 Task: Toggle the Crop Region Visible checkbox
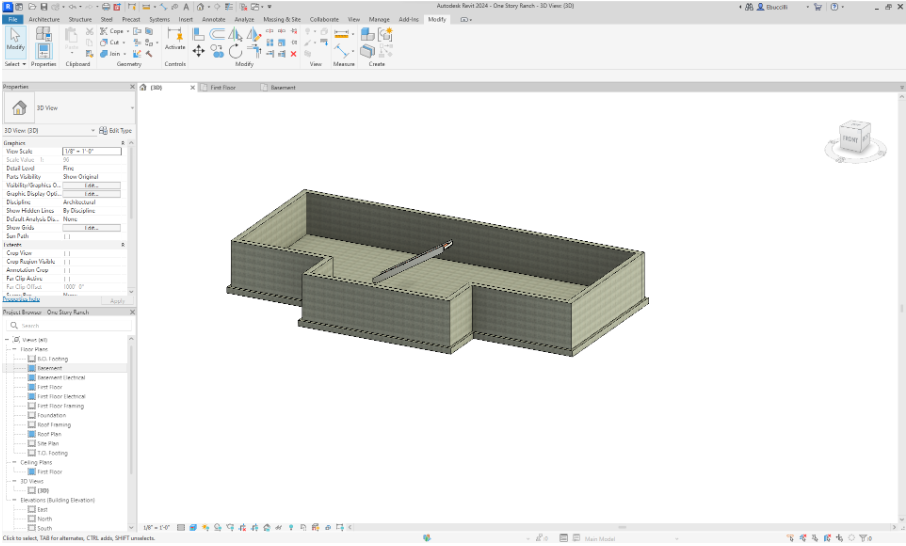coord(67,262)
